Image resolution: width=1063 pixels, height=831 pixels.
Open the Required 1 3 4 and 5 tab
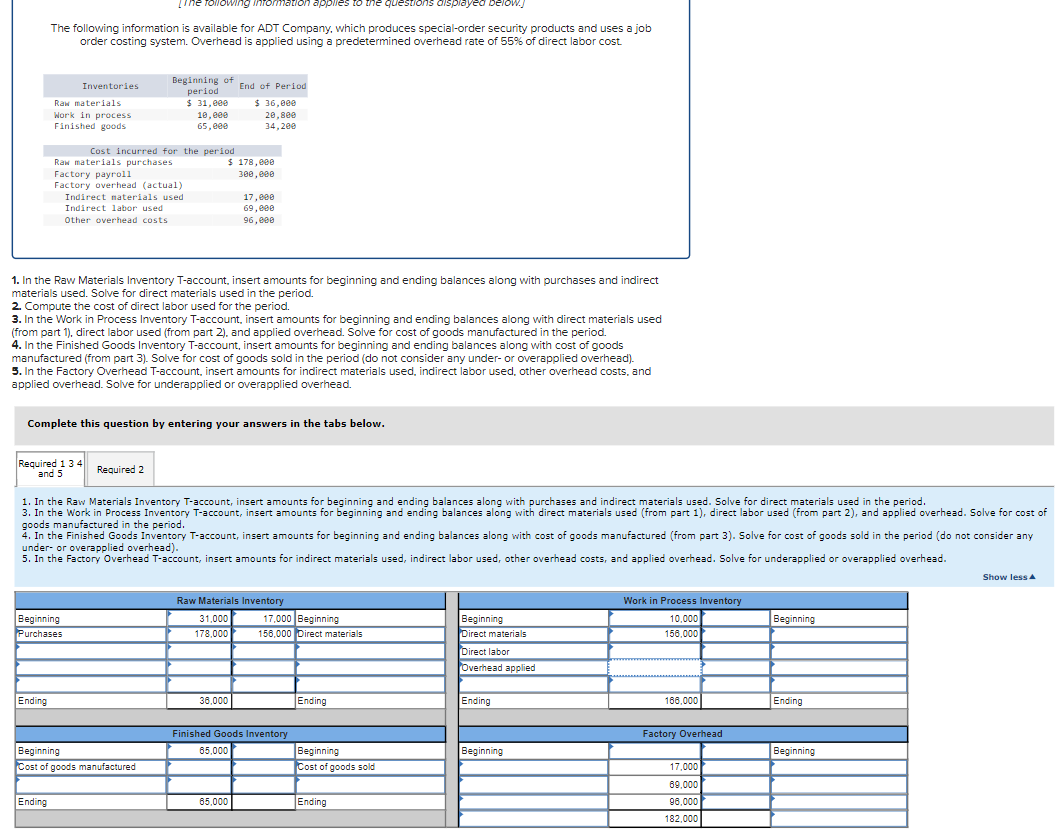point(51,469)
